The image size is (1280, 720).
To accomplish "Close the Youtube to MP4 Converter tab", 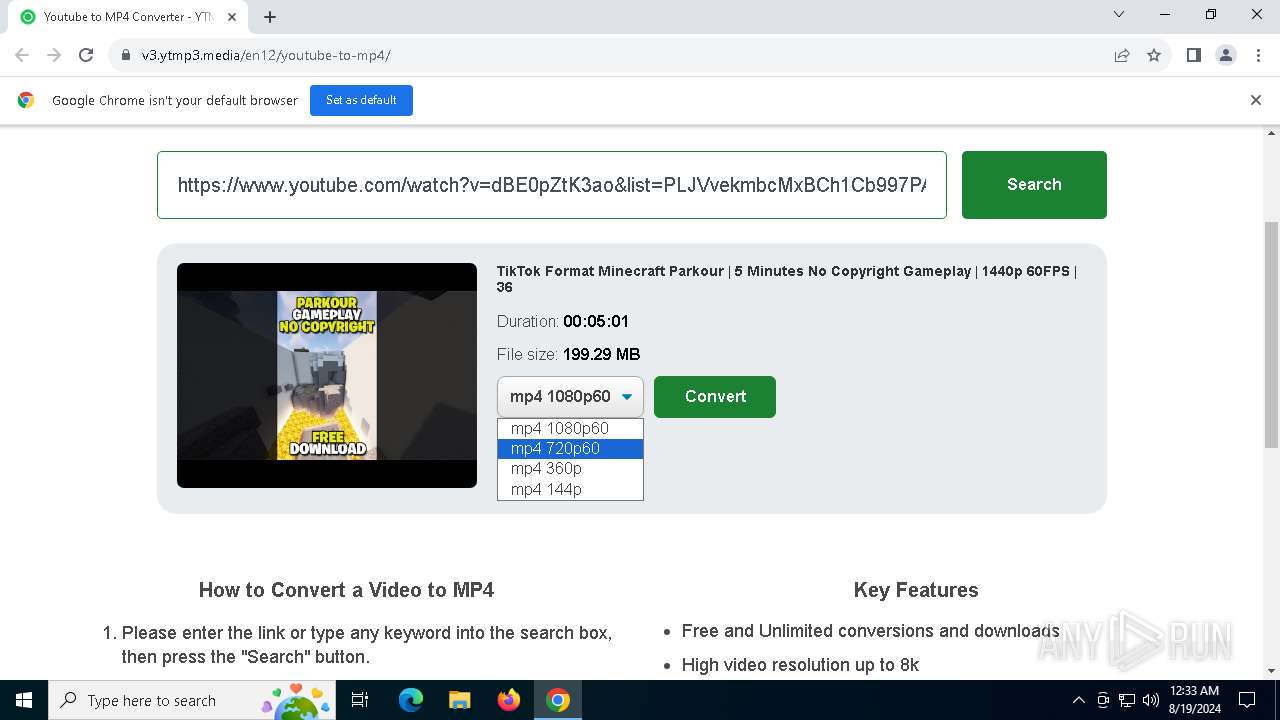I will (233, 17).
